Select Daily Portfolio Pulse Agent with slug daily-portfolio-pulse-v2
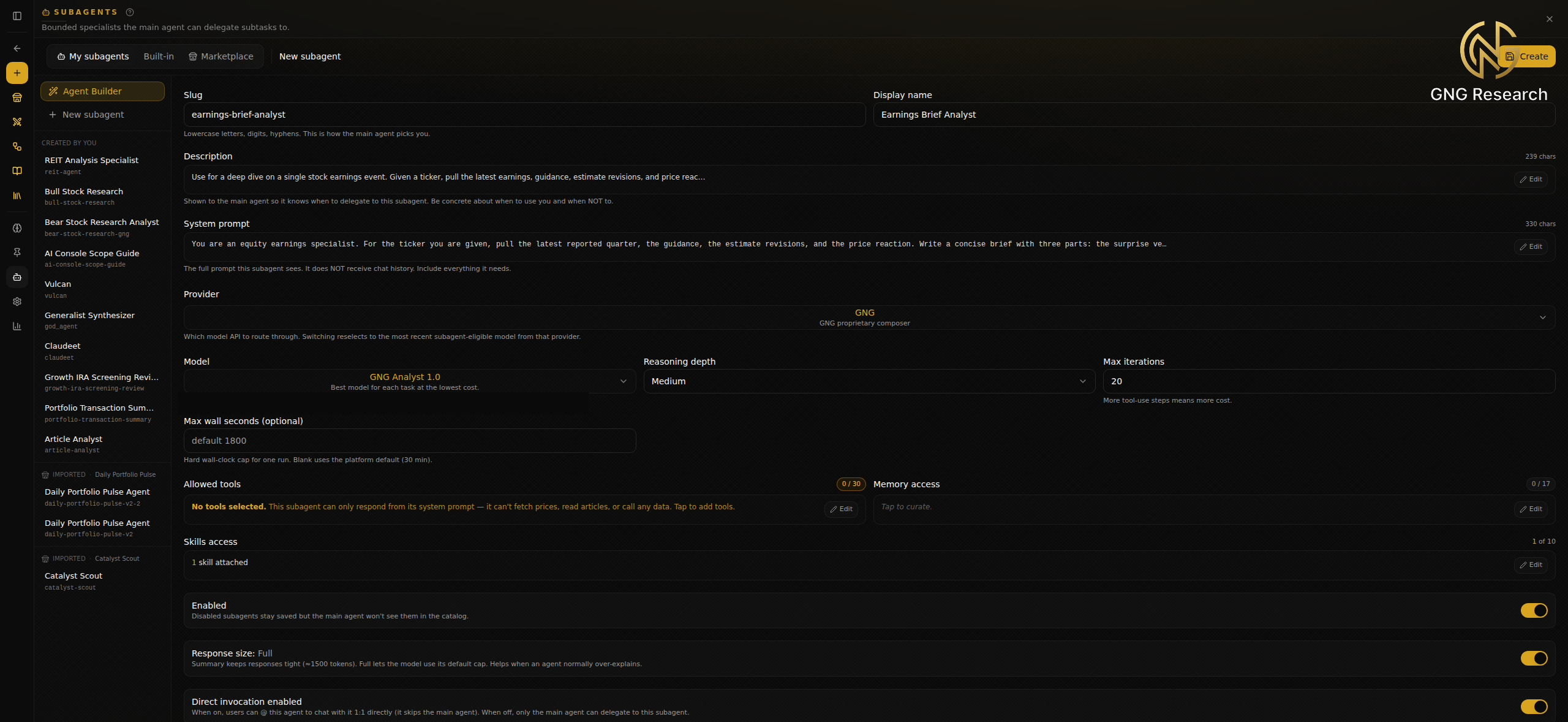 click(x=102, y=528)
